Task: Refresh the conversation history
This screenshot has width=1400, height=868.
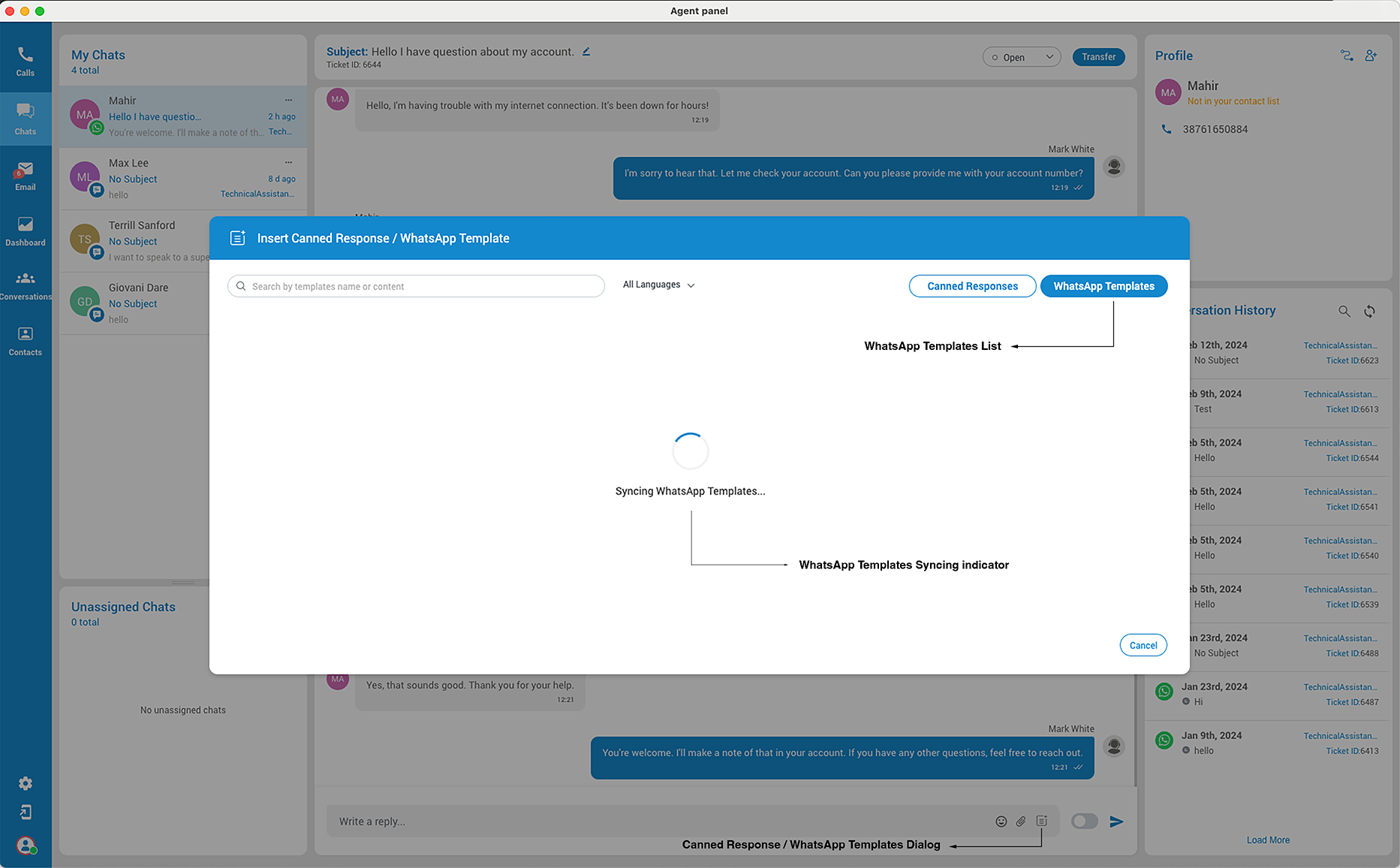Action: pyautogui.click(x=1370, y=311)
